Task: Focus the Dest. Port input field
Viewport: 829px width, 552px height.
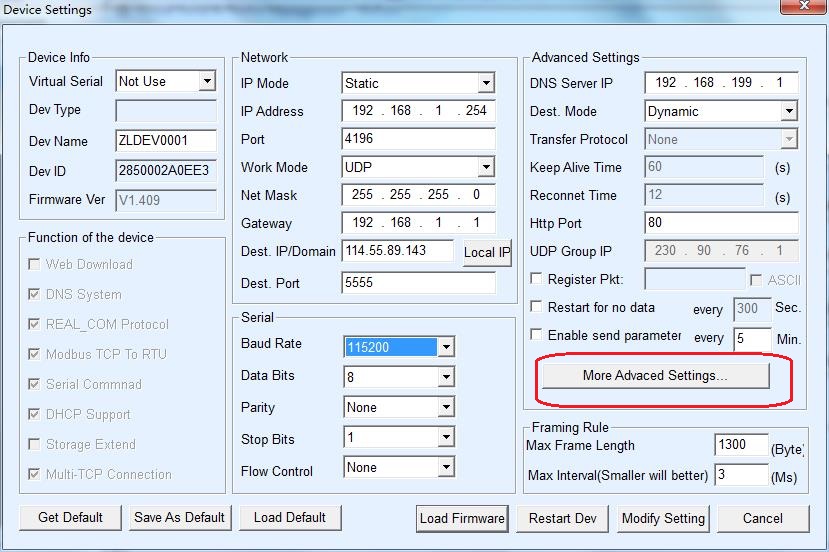Action: pyautogui.click(x=418, y=283)
